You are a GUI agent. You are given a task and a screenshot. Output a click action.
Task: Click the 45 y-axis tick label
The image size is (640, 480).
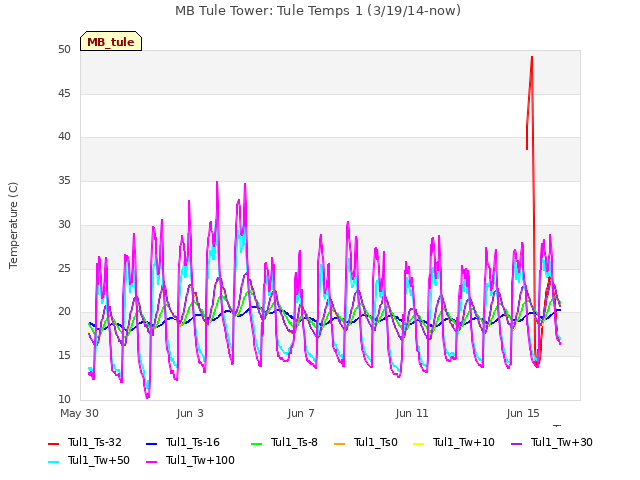[x=64, y=93]
